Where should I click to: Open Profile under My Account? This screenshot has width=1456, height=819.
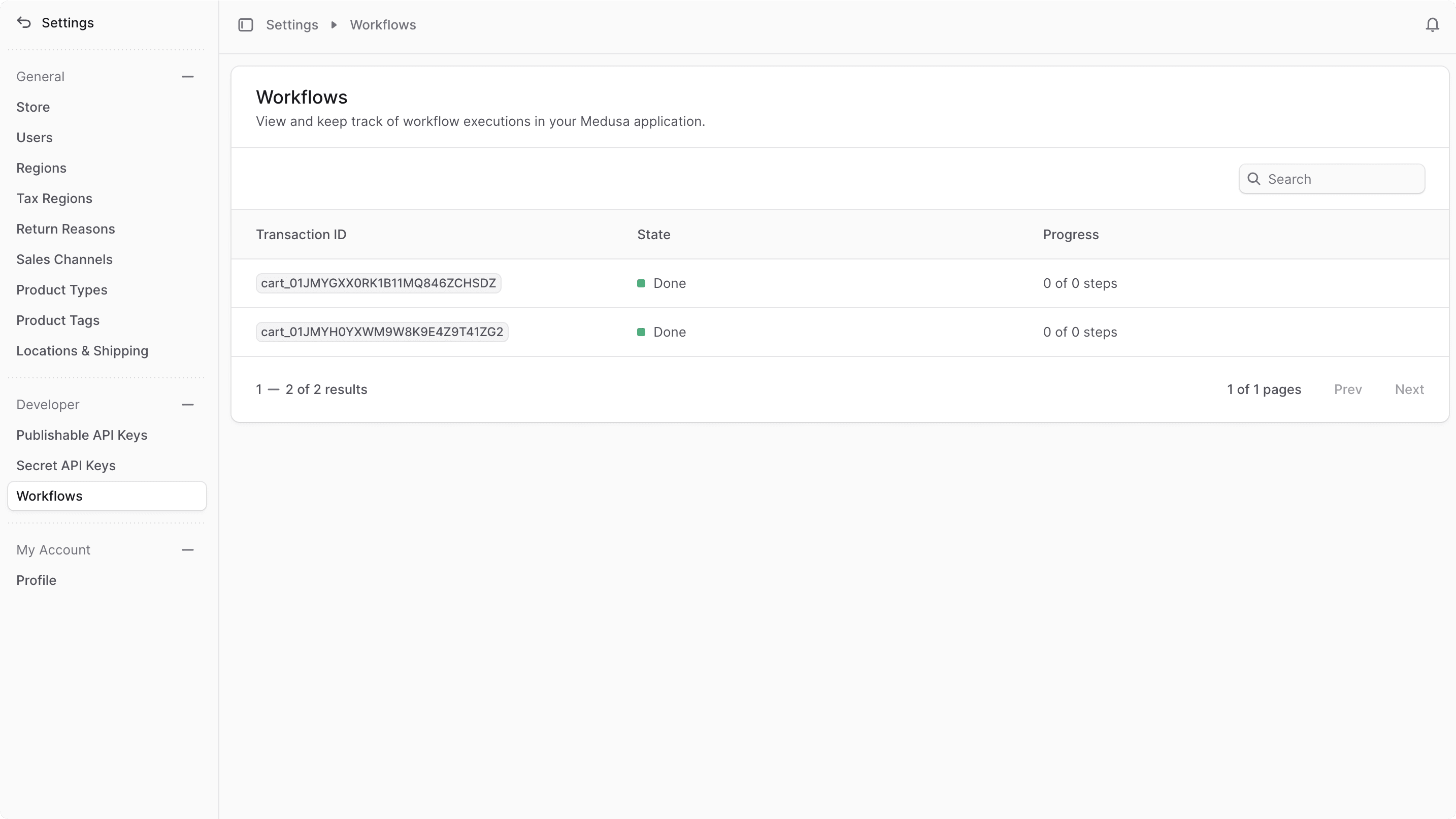(36, 580)
